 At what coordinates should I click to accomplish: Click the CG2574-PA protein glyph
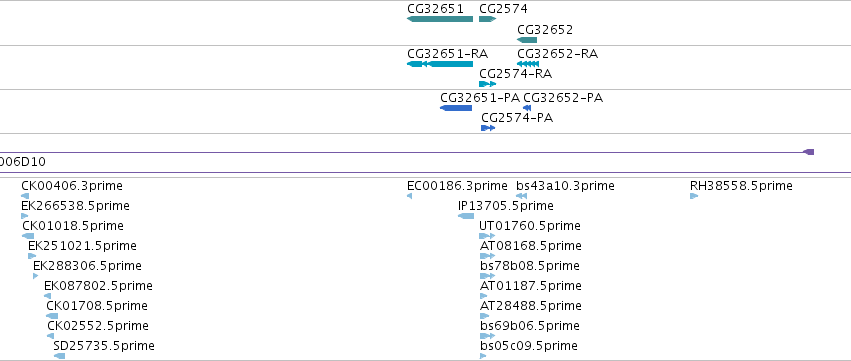[x=488, y=128]
